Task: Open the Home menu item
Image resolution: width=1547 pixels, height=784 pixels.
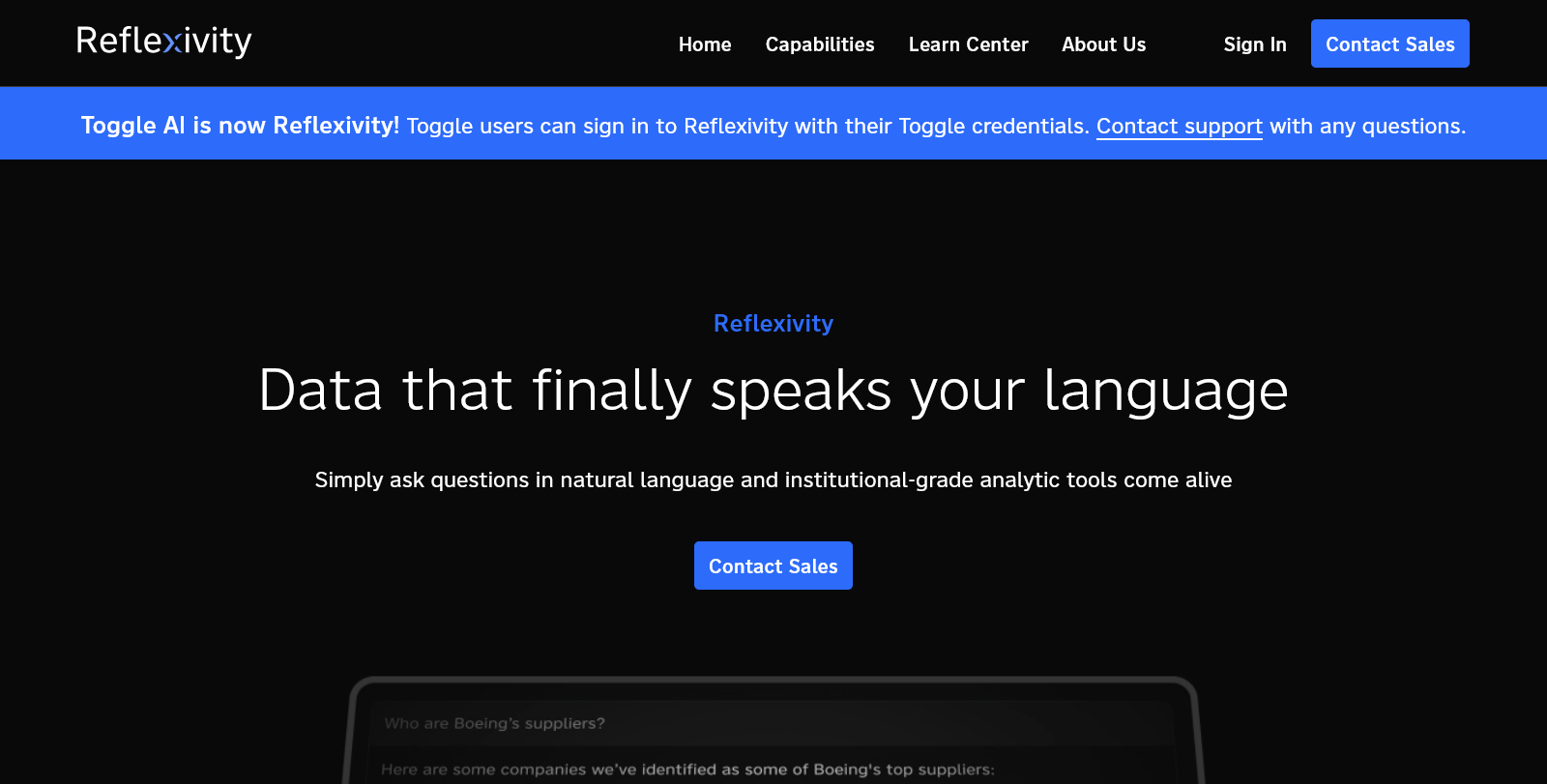Action: pos(705,44)
